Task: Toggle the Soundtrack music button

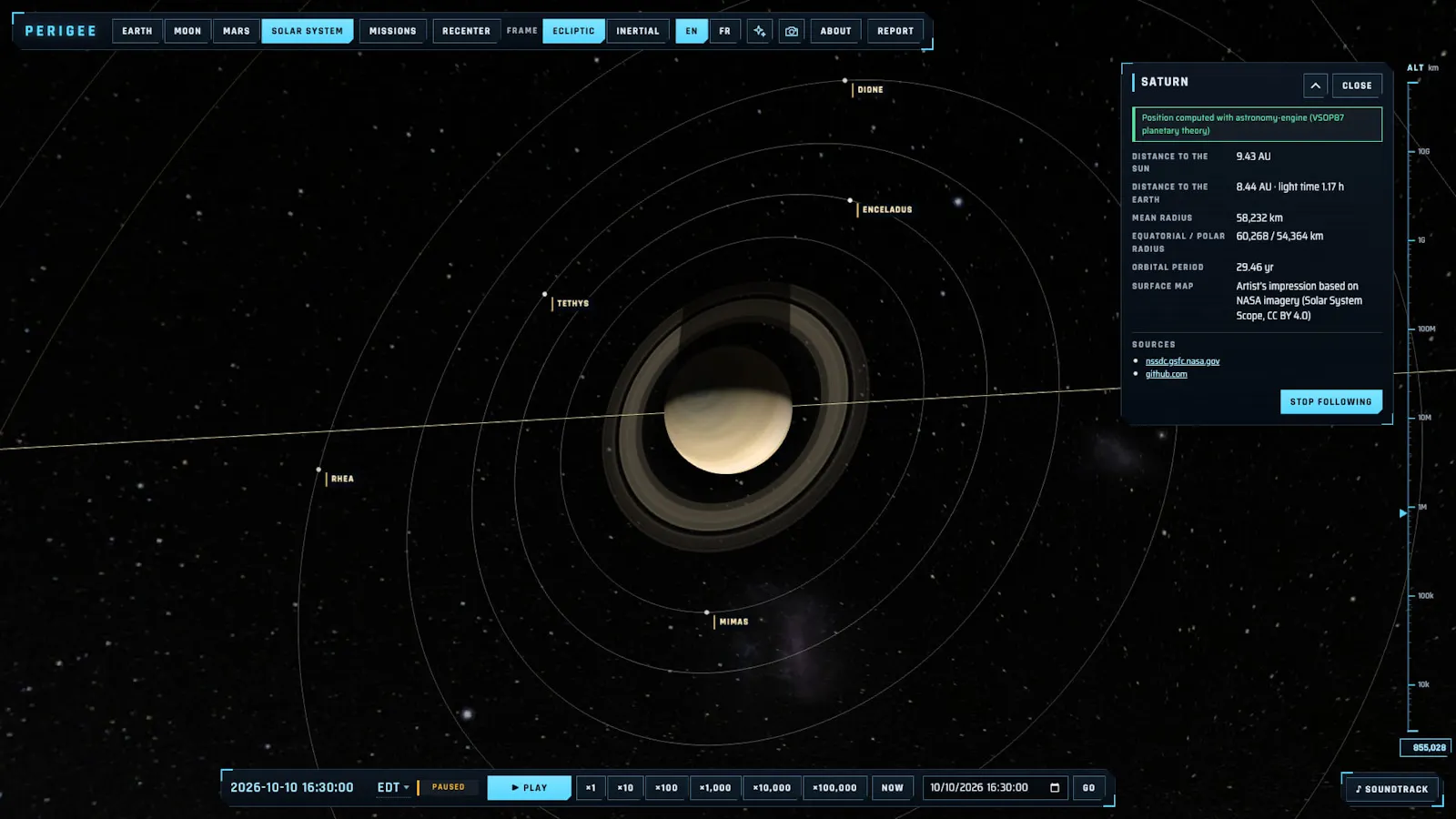Action: point(1391,789)
